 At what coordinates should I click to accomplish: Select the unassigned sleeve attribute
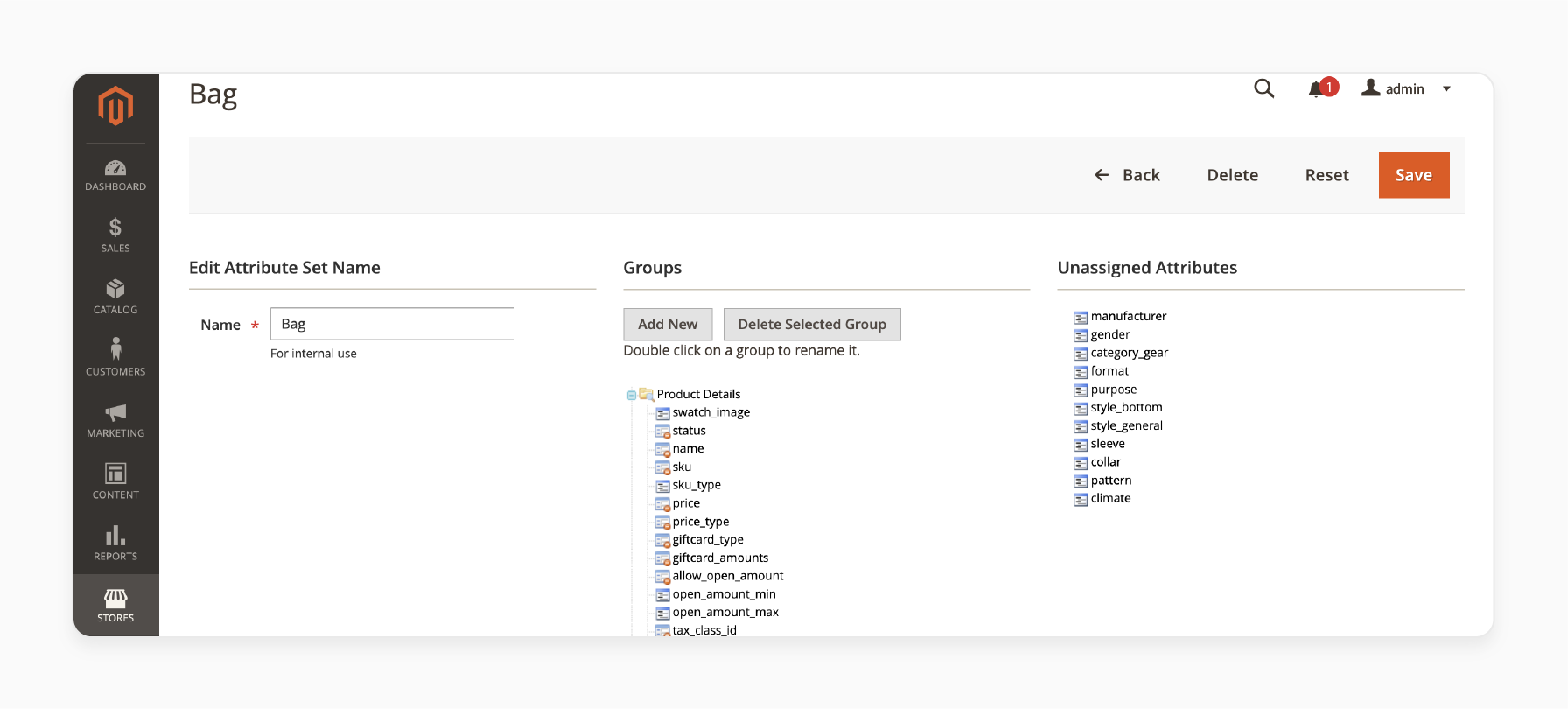[x=1107, y=444]
